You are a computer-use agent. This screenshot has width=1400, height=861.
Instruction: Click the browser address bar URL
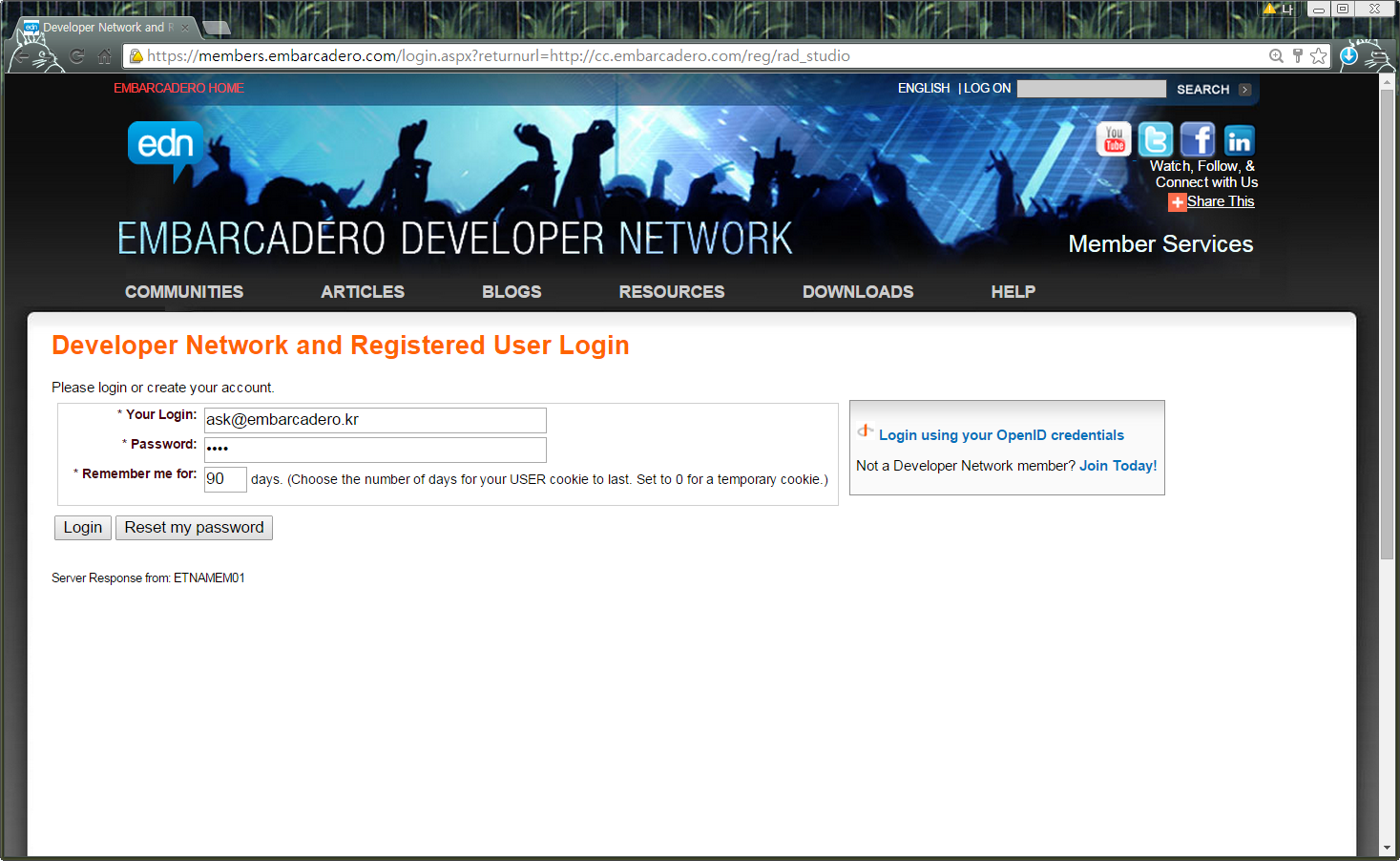498,56
